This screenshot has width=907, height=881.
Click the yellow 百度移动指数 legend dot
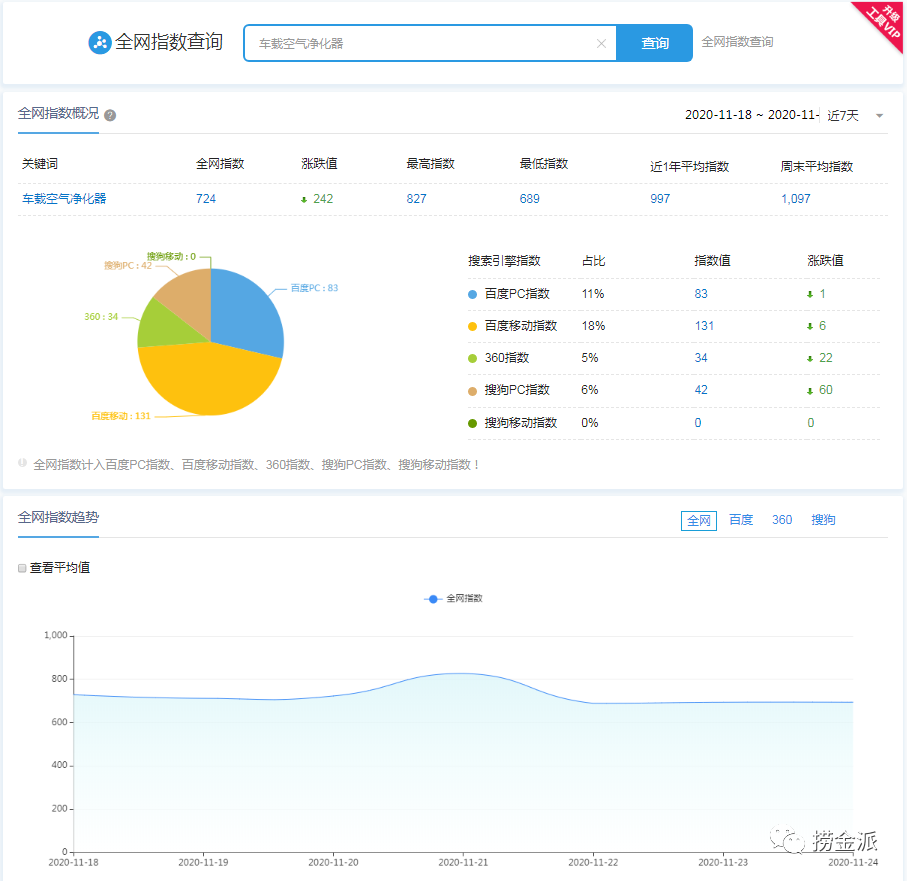click(x=473, y=326)
